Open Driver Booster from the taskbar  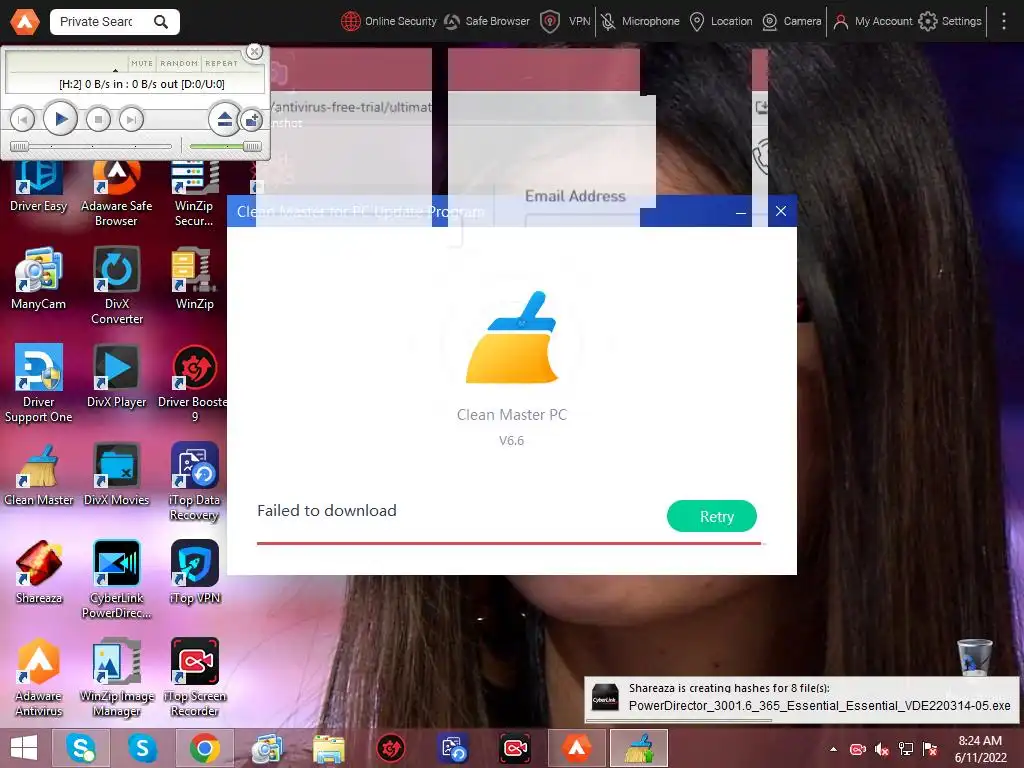[x=391, y=748]
